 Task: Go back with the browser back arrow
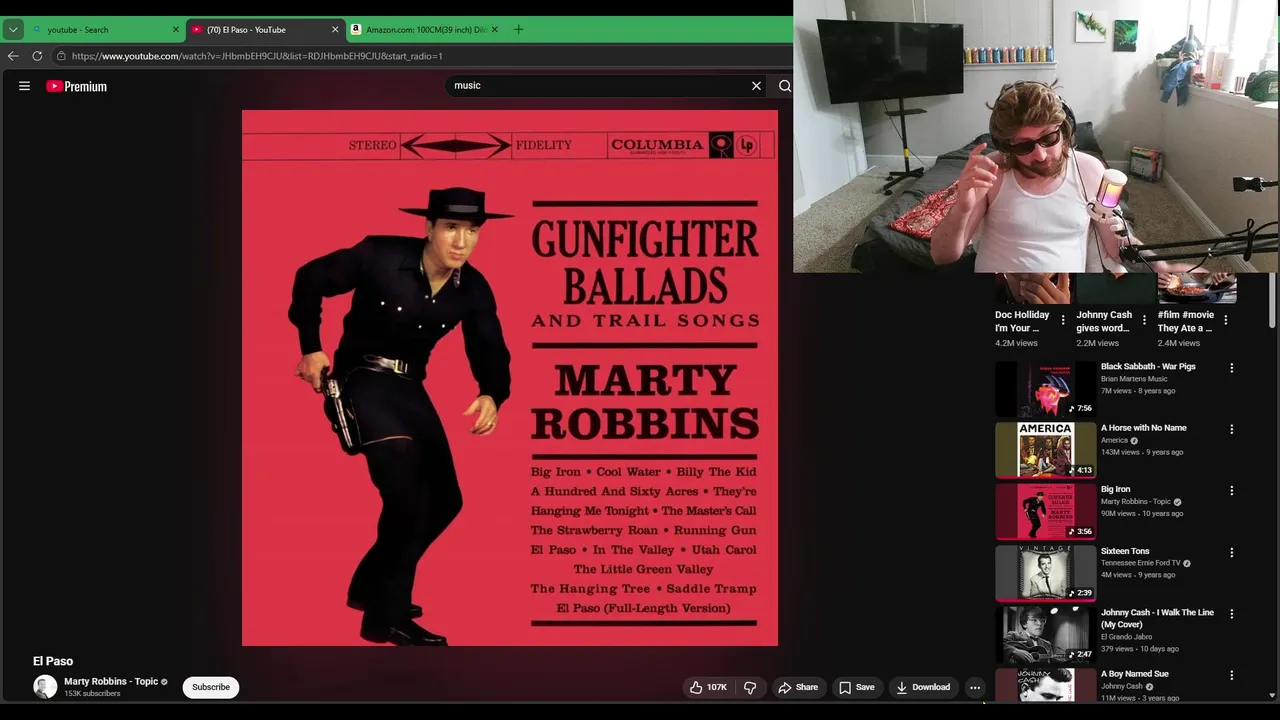pos(13,56)
